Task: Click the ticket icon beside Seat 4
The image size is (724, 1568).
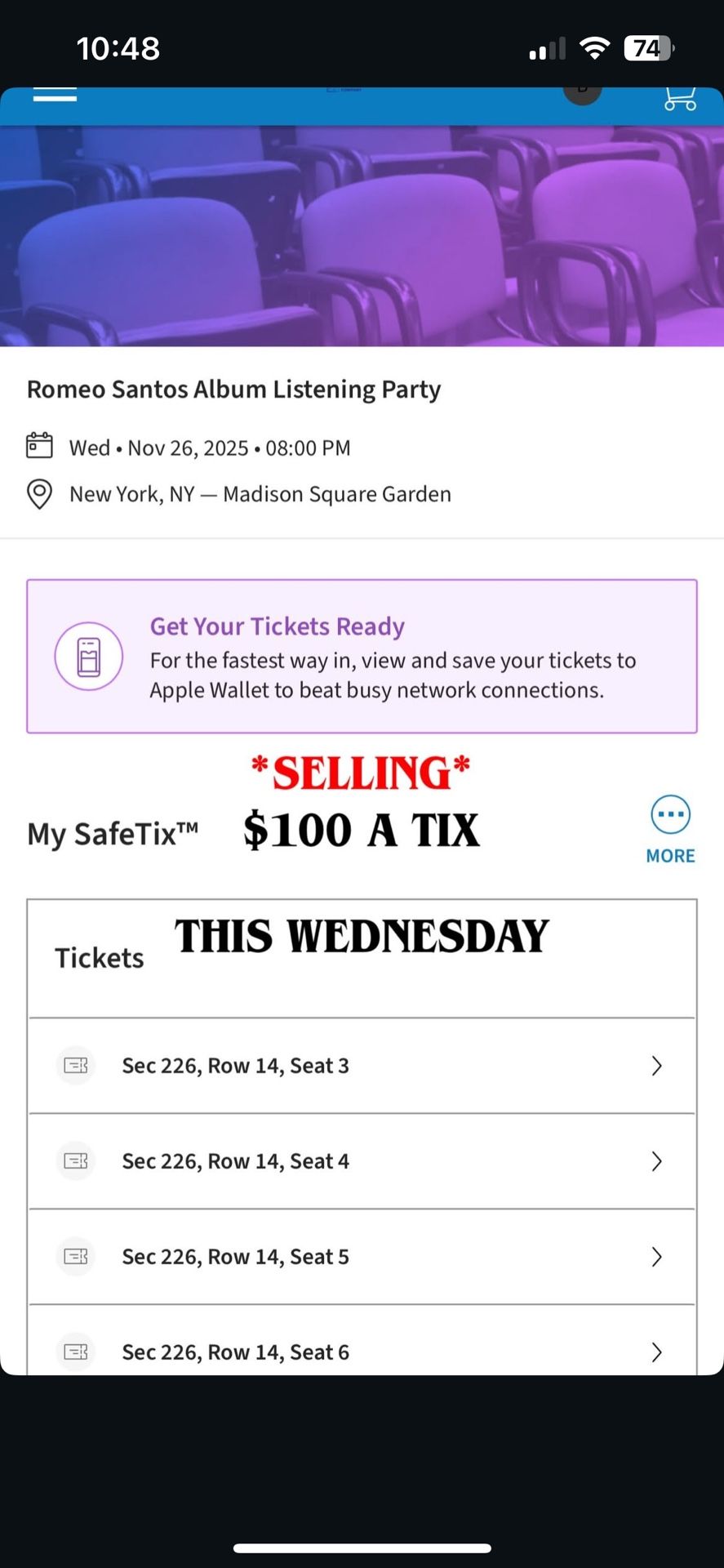Action: pyautogui.click(x=75, y=1160)
